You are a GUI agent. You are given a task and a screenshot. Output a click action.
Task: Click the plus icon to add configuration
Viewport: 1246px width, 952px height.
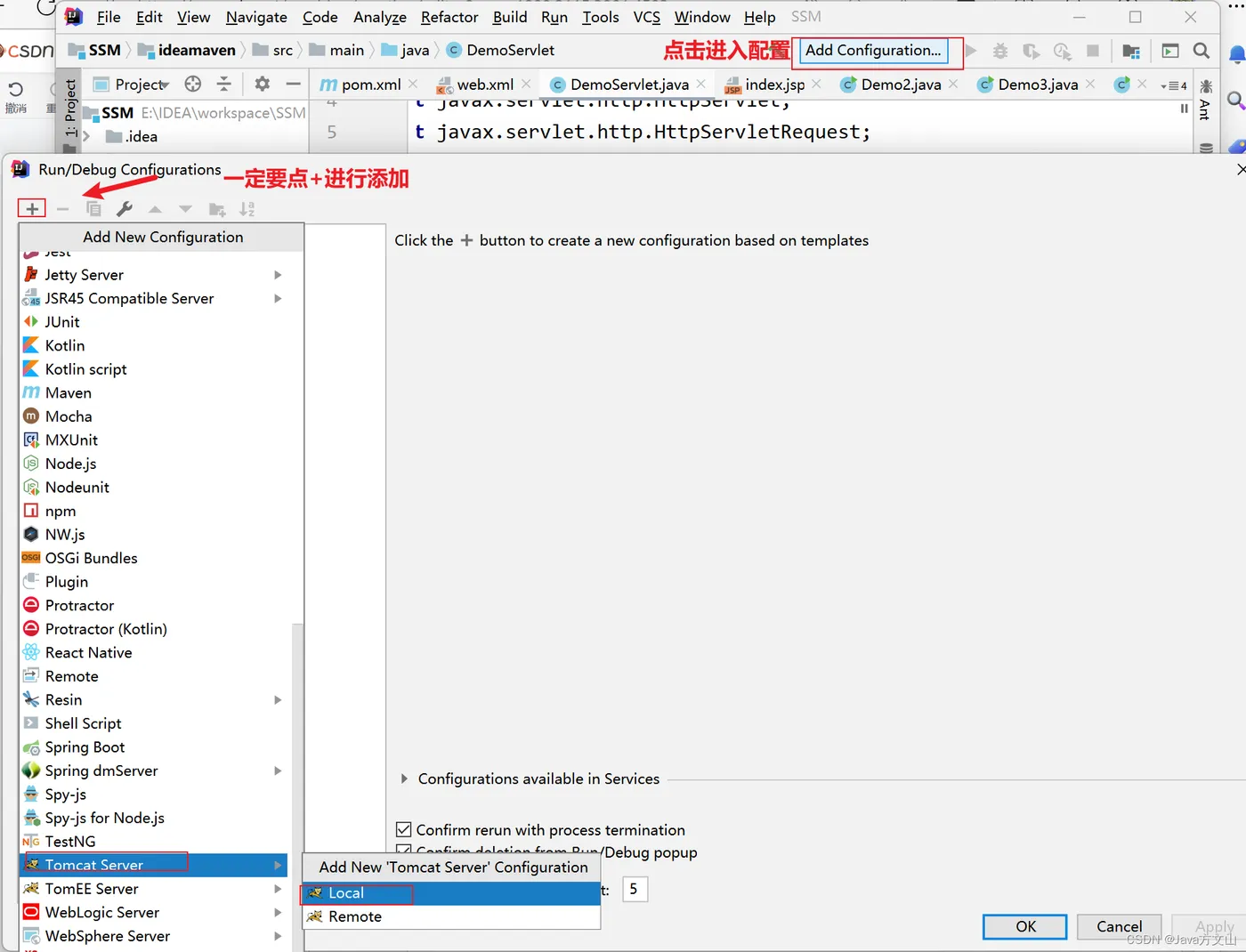[32, 209]
